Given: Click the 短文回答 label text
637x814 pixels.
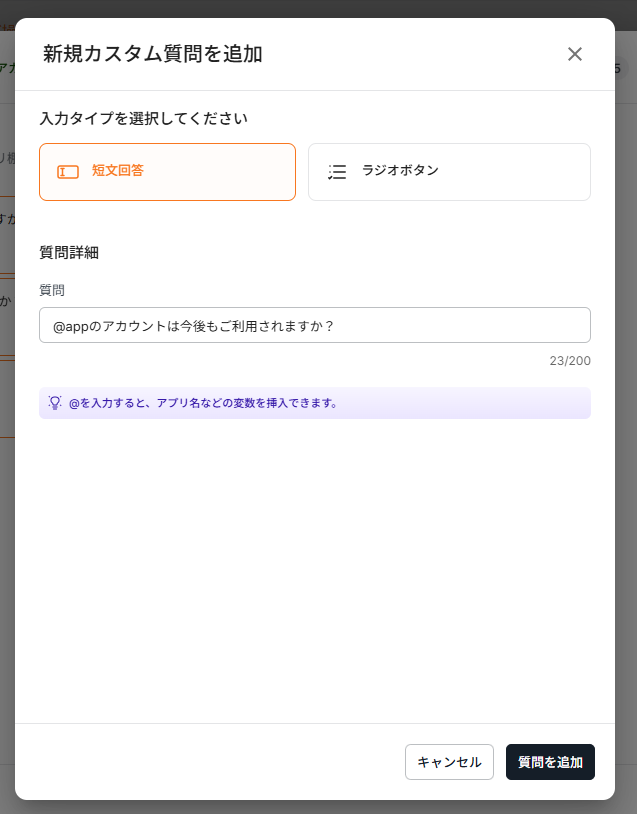Looking at the screenshot, I should tap(118, 171).
